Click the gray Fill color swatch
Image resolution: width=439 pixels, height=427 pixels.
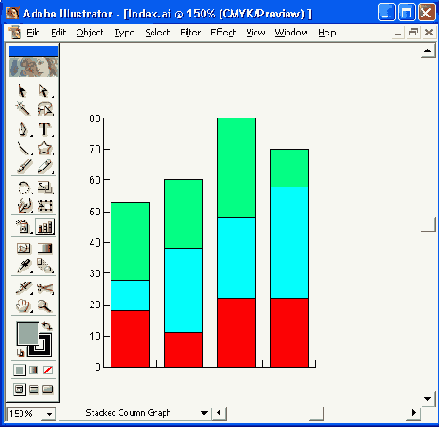pos(28,333)
